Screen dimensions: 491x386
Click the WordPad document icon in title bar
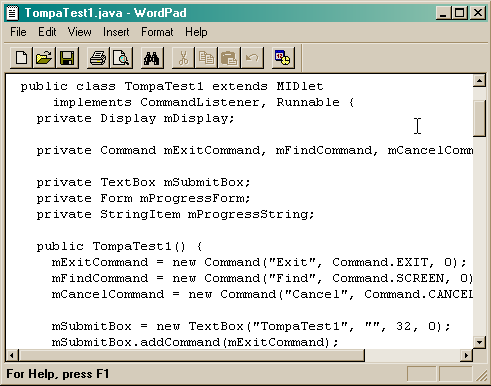tap(12, 13)
